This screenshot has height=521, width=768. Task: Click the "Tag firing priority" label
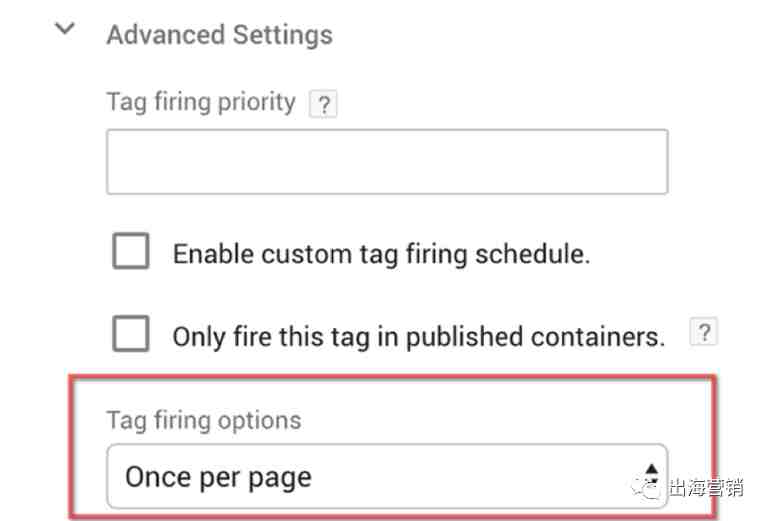click(x=201, y=103)
